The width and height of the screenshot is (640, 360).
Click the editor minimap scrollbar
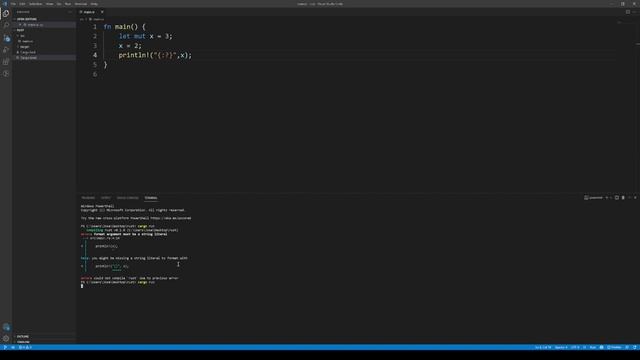click(x=637, y=44)
